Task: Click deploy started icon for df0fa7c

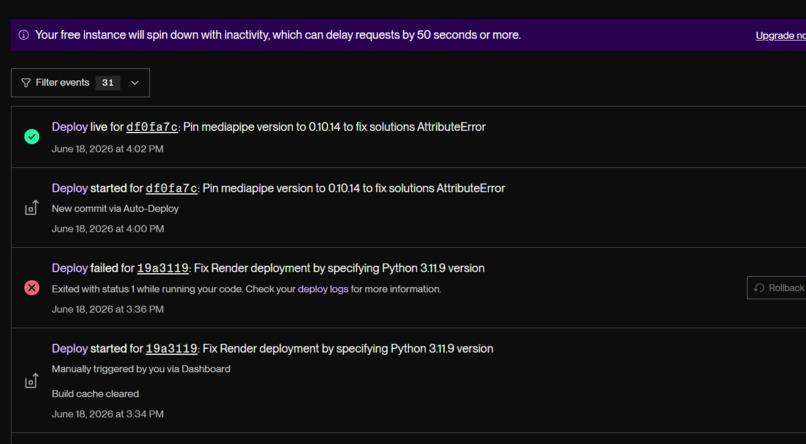Action: pyautogui.click(x=32, y=208)
